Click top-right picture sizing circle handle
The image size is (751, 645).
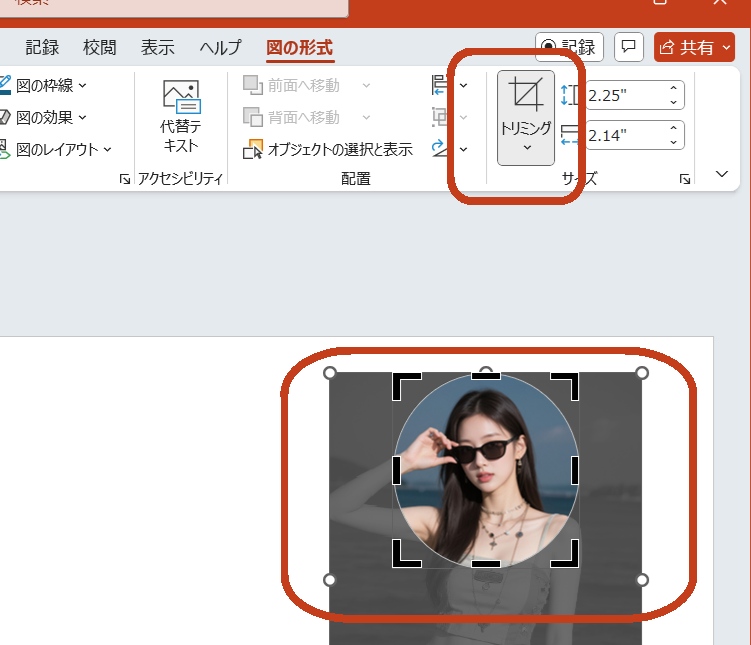pos(642,373)
